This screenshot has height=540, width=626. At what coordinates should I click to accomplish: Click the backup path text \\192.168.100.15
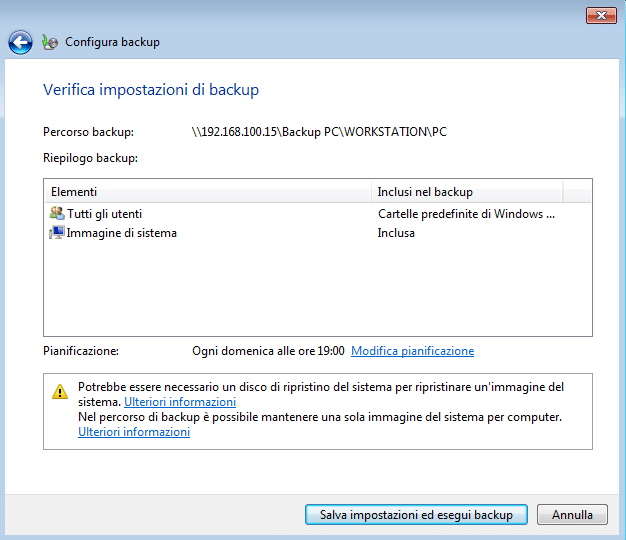coord(319,132)
